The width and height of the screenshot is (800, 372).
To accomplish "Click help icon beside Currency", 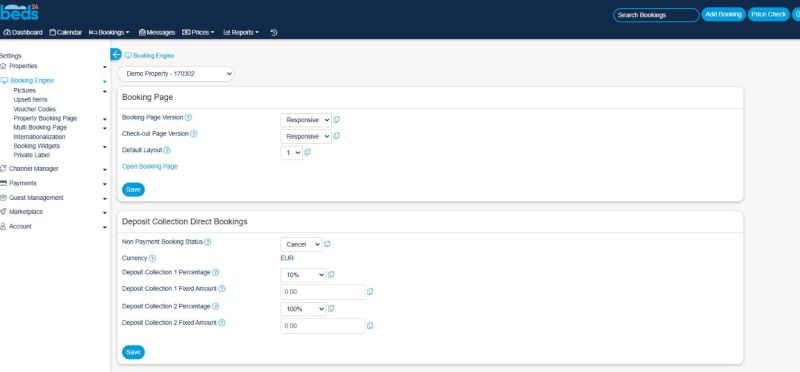I will tap(152, 259).
